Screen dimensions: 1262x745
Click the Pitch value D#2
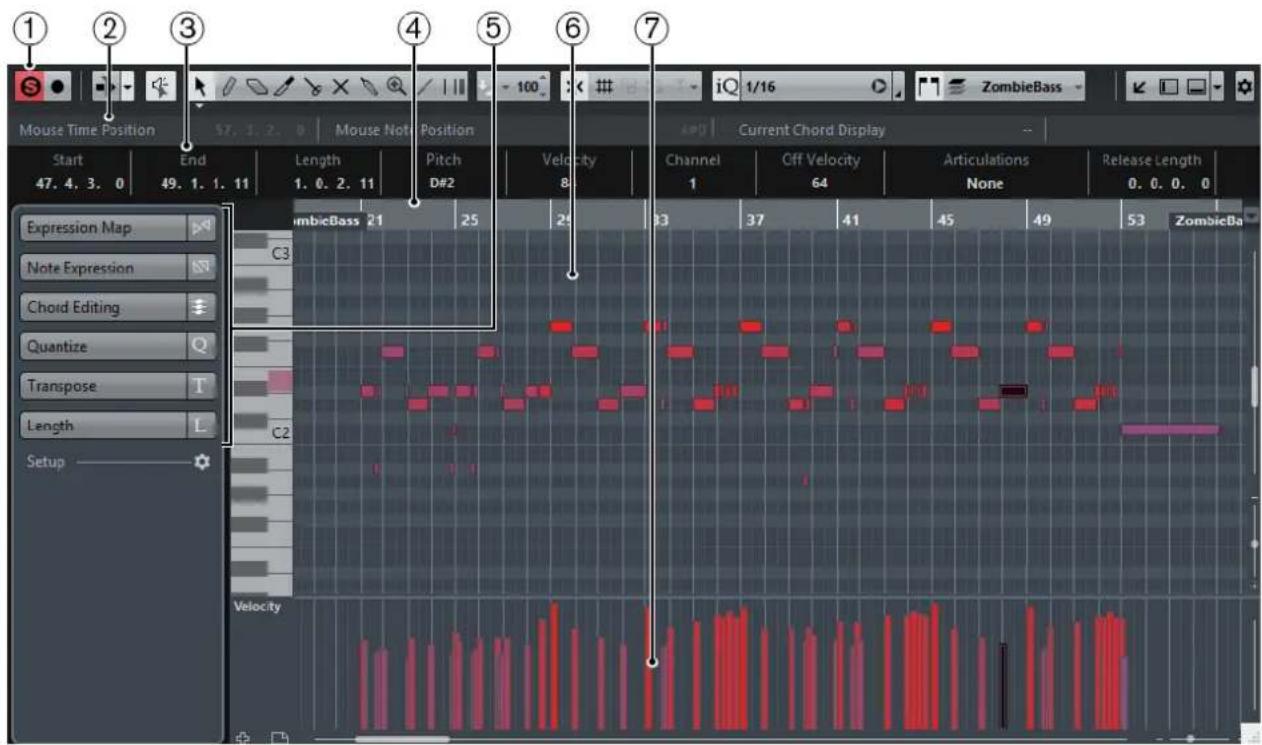click(x=443, y=184)
